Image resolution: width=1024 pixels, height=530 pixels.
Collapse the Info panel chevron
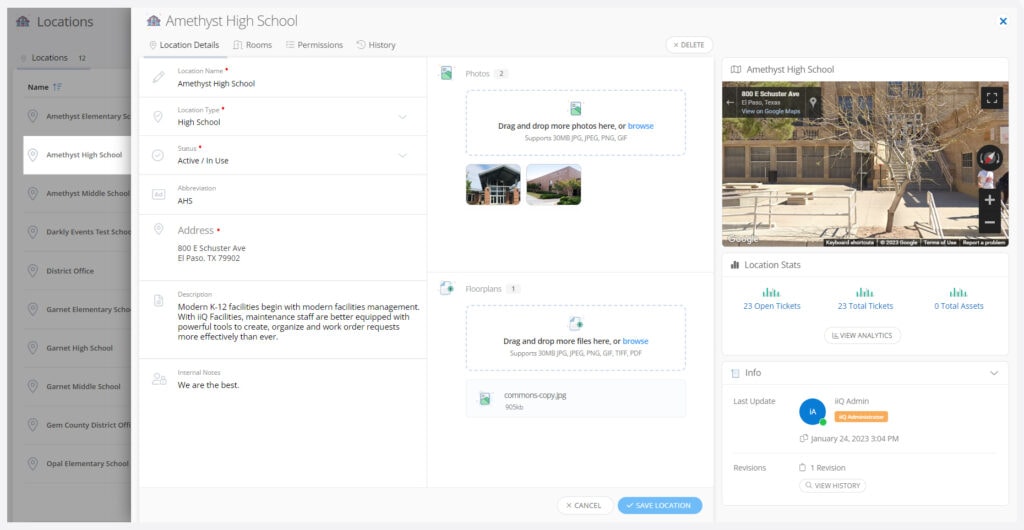(x=994, y=373)
